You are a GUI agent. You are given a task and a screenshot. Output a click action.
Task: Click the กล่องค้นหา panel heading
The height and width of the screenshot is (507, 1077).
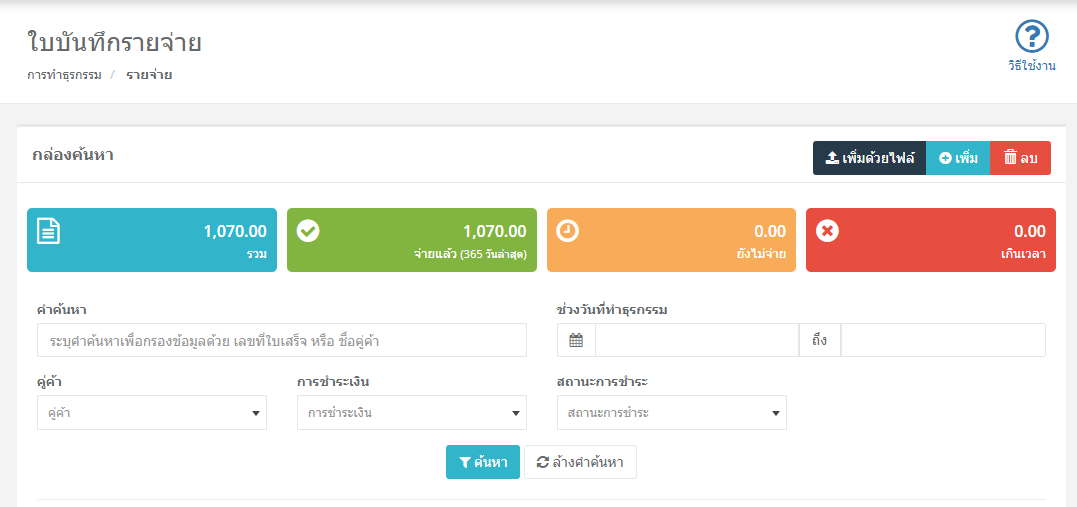(x=73, y=155)
